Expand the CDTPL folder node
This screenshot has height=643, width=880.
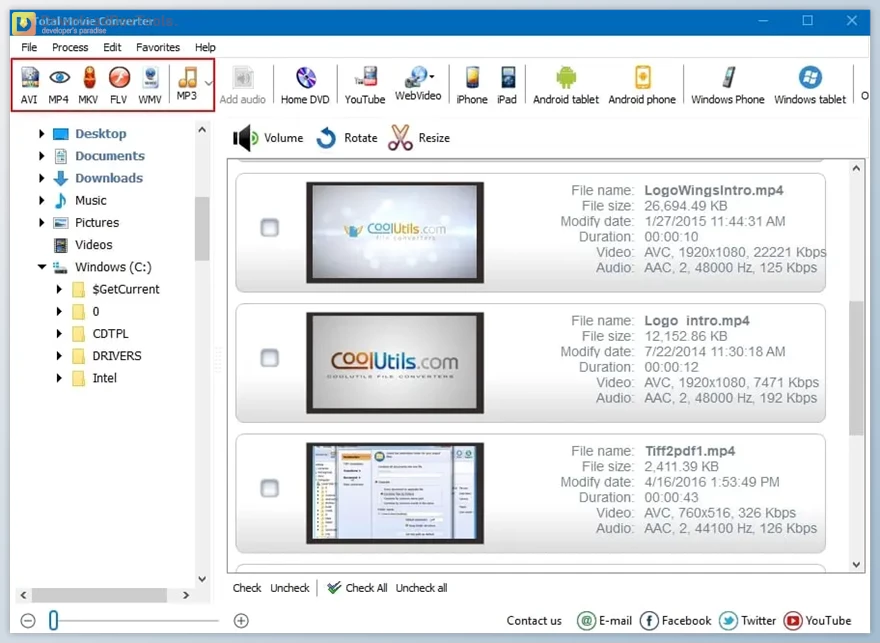tap(59, 334)
